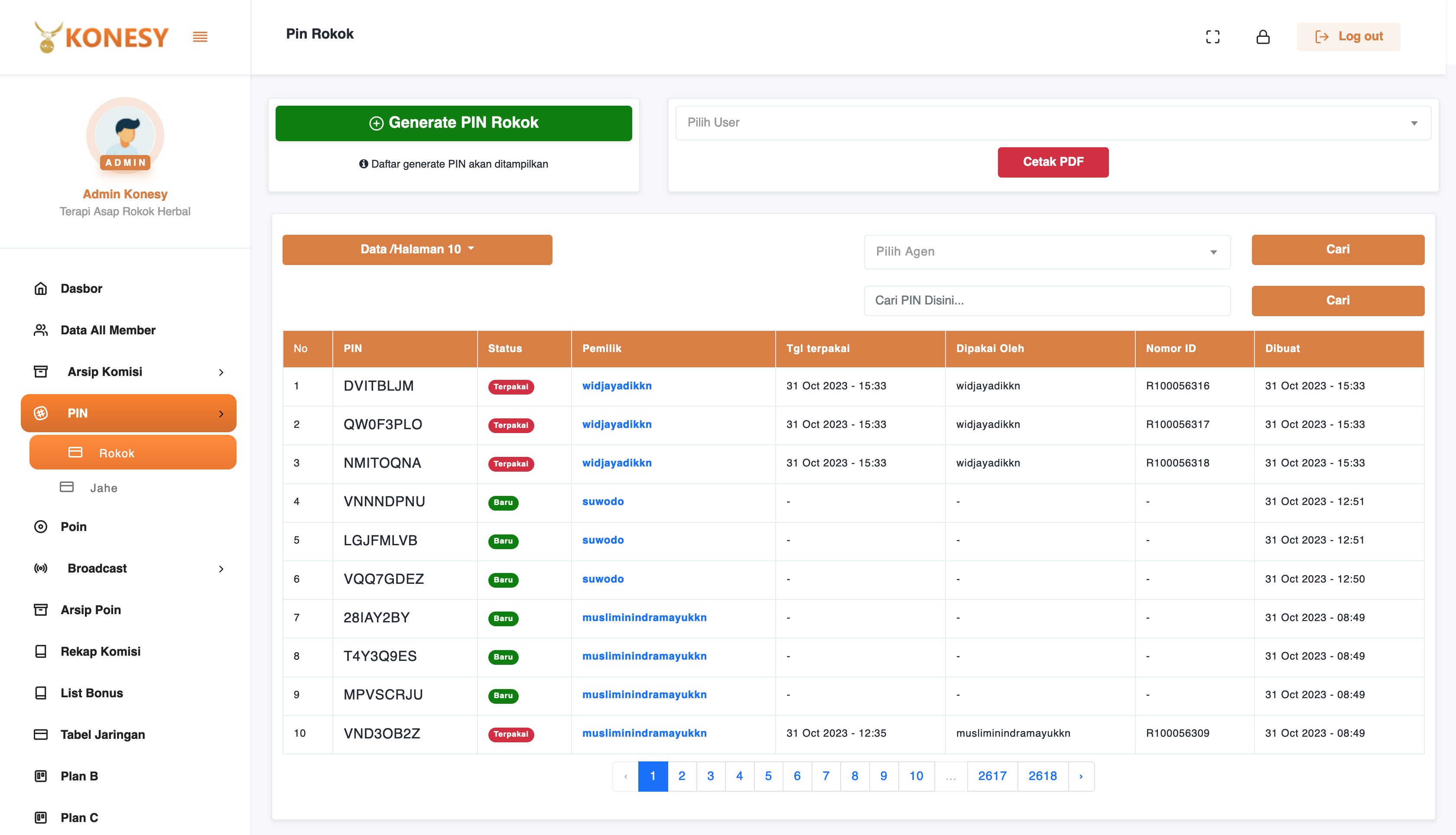Viewport: 1456px width, 835px height.
Task: Click the Terpakai badge in row NMITOQNA
Action: coord(510,463)
